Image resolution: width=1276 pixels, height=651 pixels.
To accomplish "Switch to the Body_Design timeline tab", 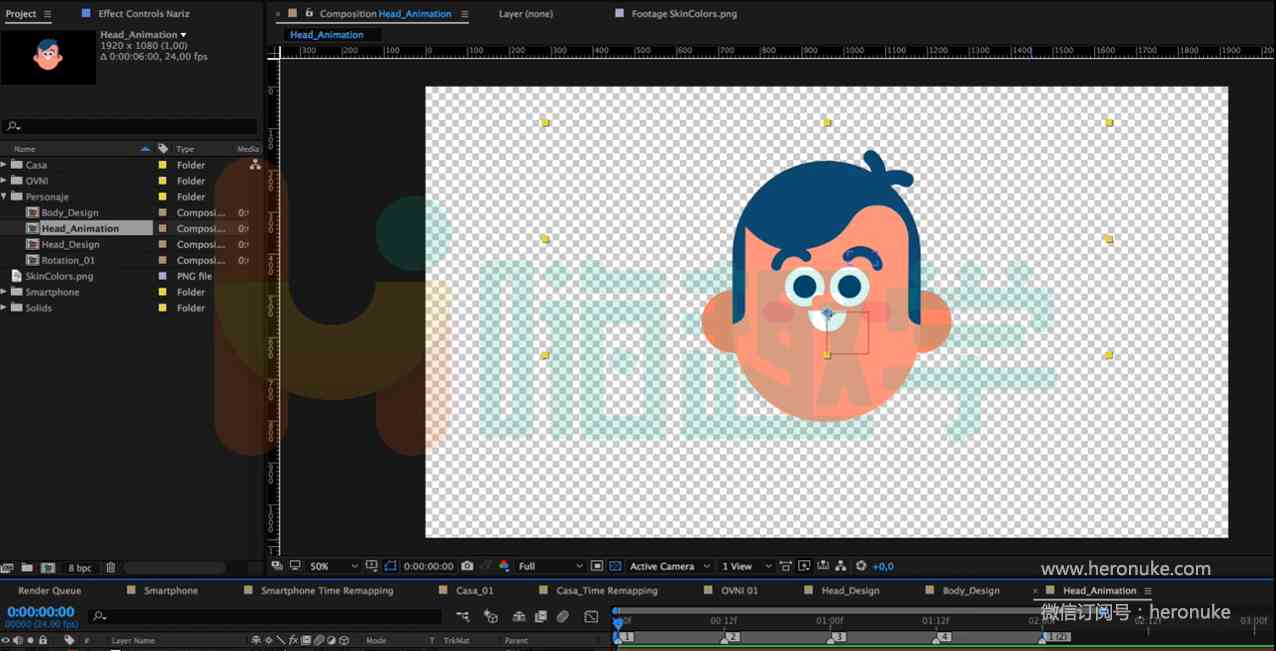I will click(x=971, y=591).
